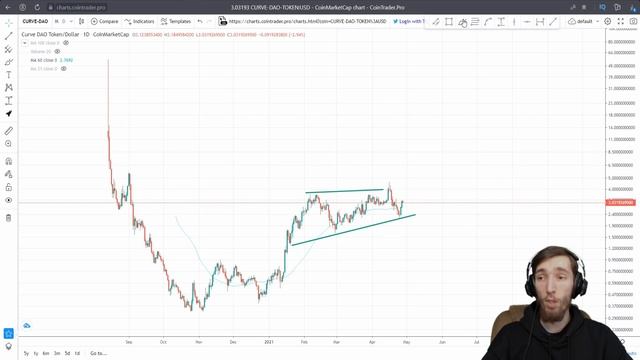The image size is (640, 360).
Task: Click the blue cloud logo on chart
Action: (x=27, y=325)
